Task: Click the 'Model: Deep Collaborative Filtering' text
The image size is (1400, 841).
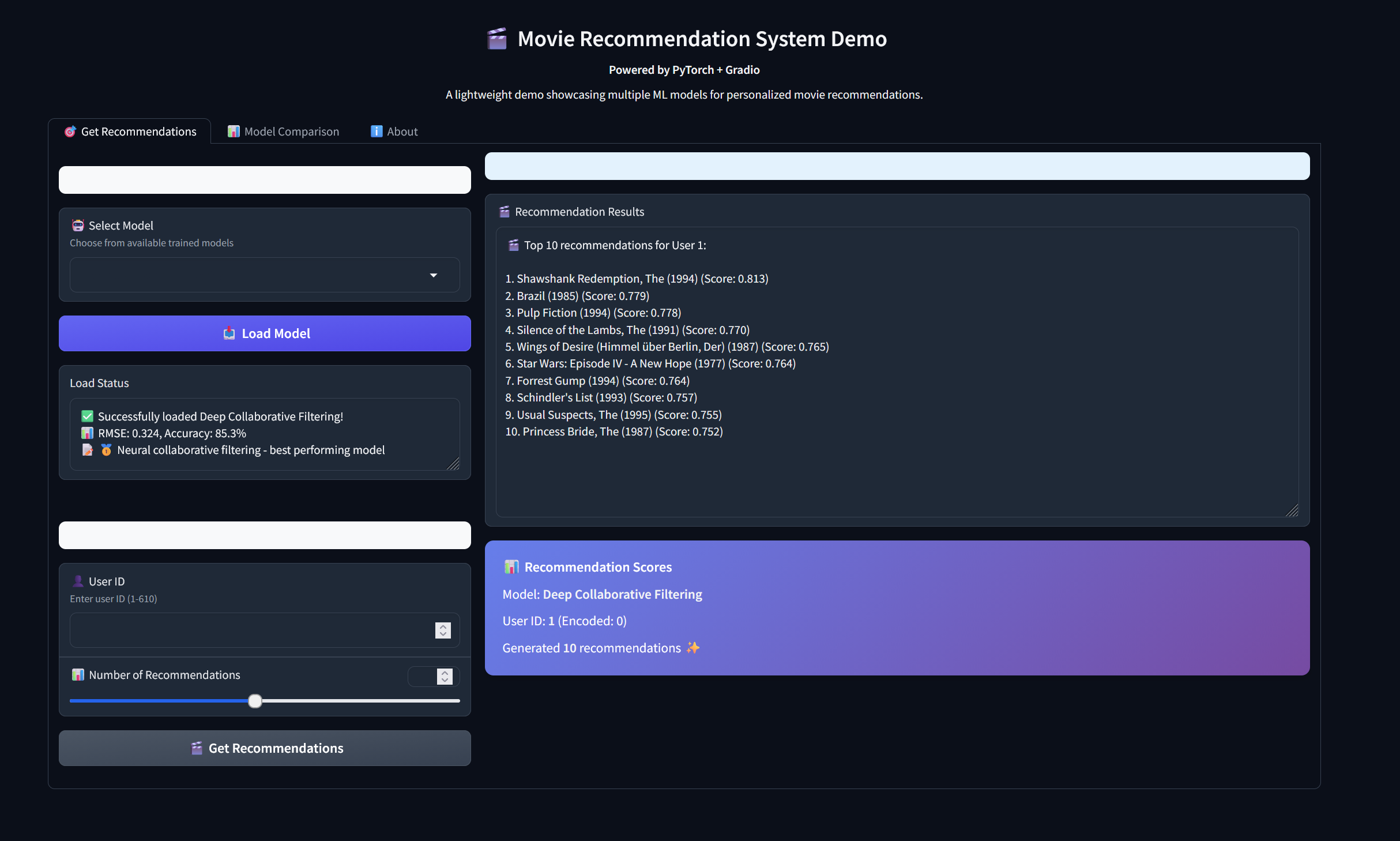Action: [603, 594]
